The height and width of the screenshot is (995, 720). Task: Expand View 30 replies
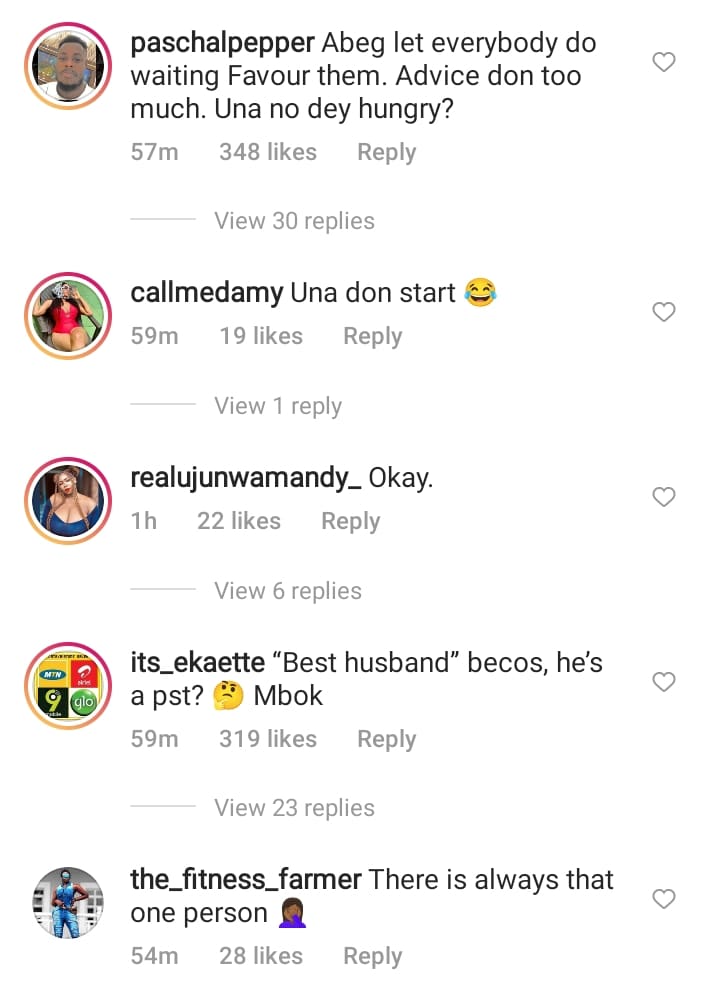click(x=294, y=221)
